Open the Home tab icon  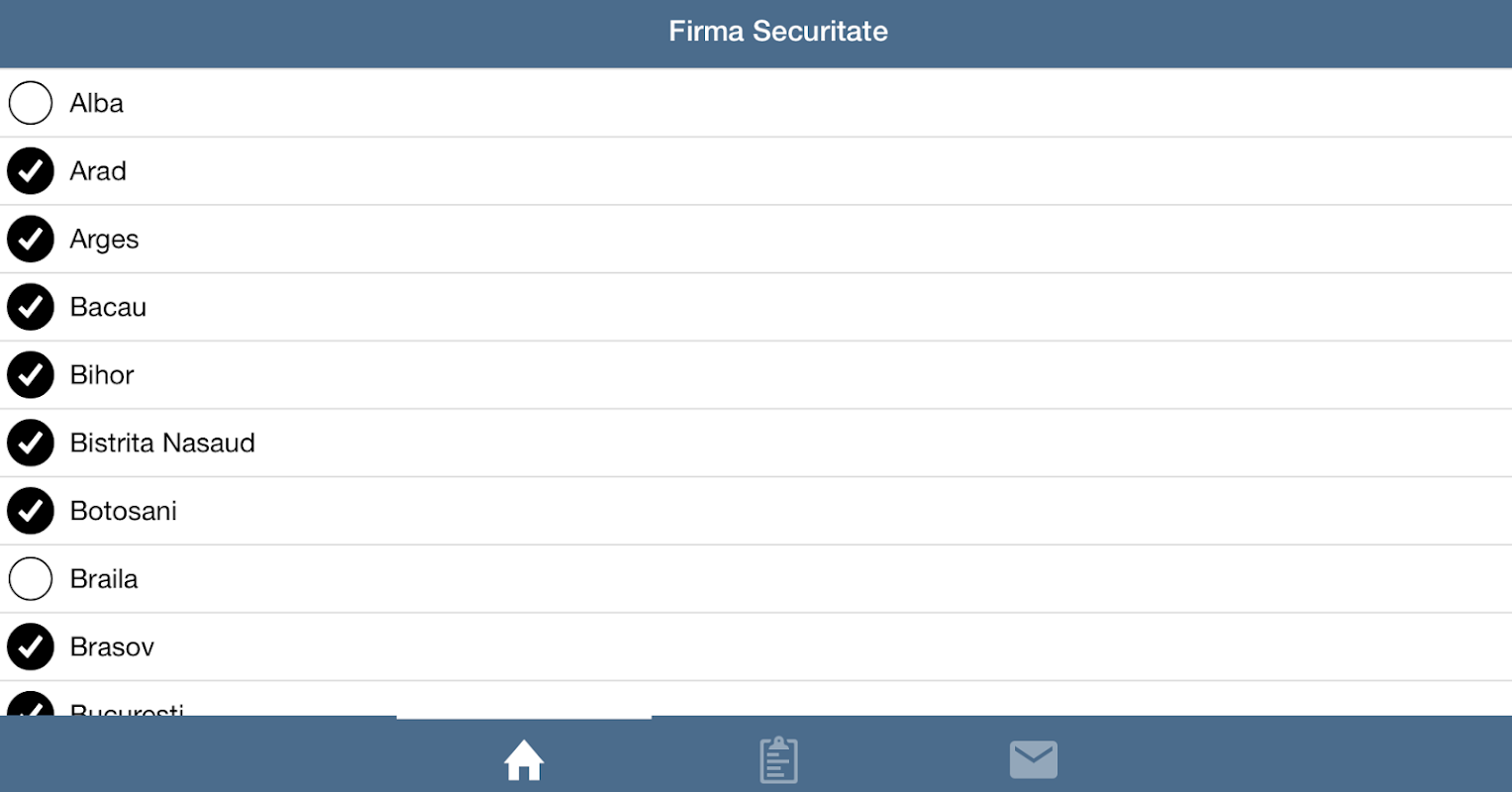[x=524, y=760]
